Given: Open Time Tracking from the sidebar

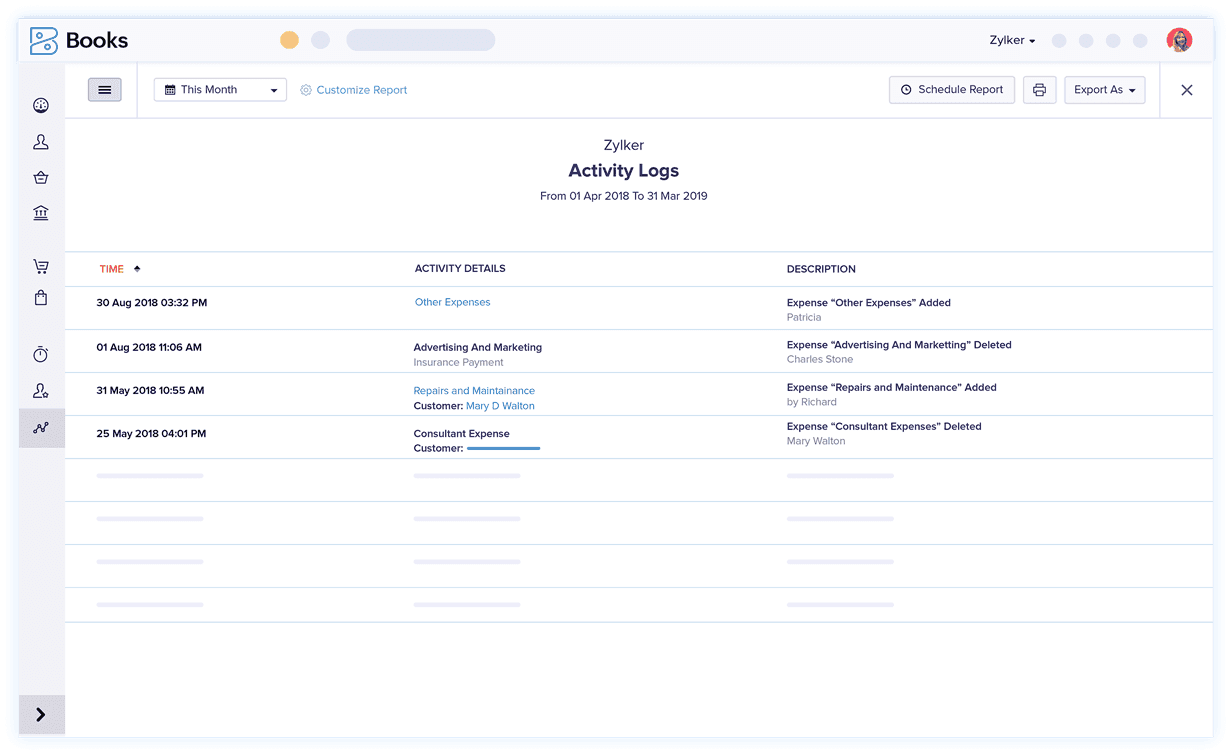Looking at the screenshot, I should (x=40, y=354).
